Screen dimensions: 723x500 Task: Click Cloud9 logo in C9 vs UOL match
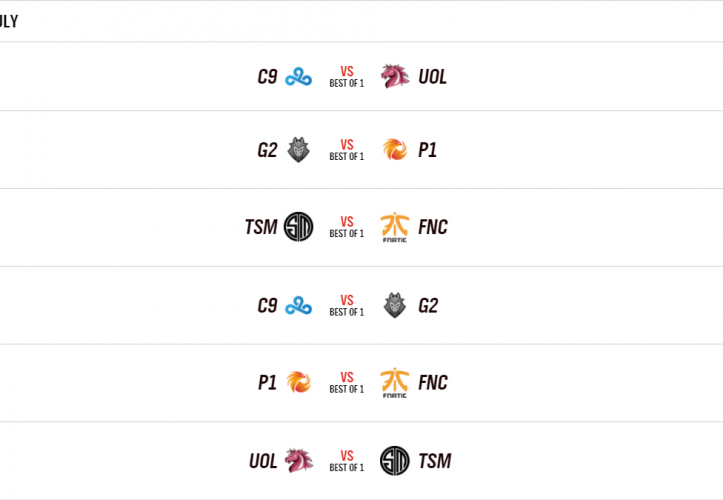298,76
